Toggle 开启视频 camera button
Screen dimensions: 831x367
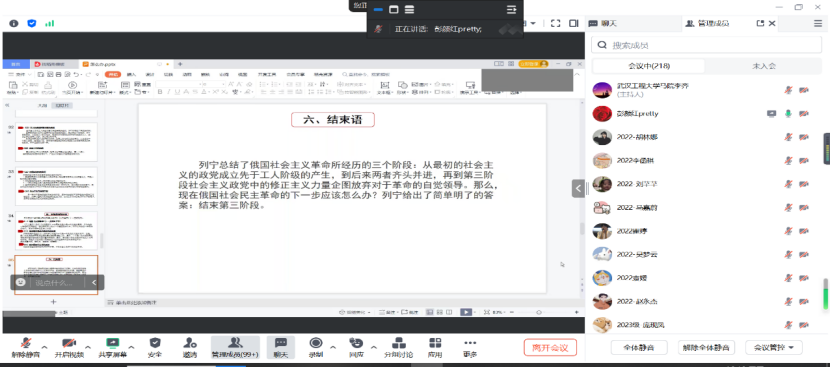pos(69,343)
